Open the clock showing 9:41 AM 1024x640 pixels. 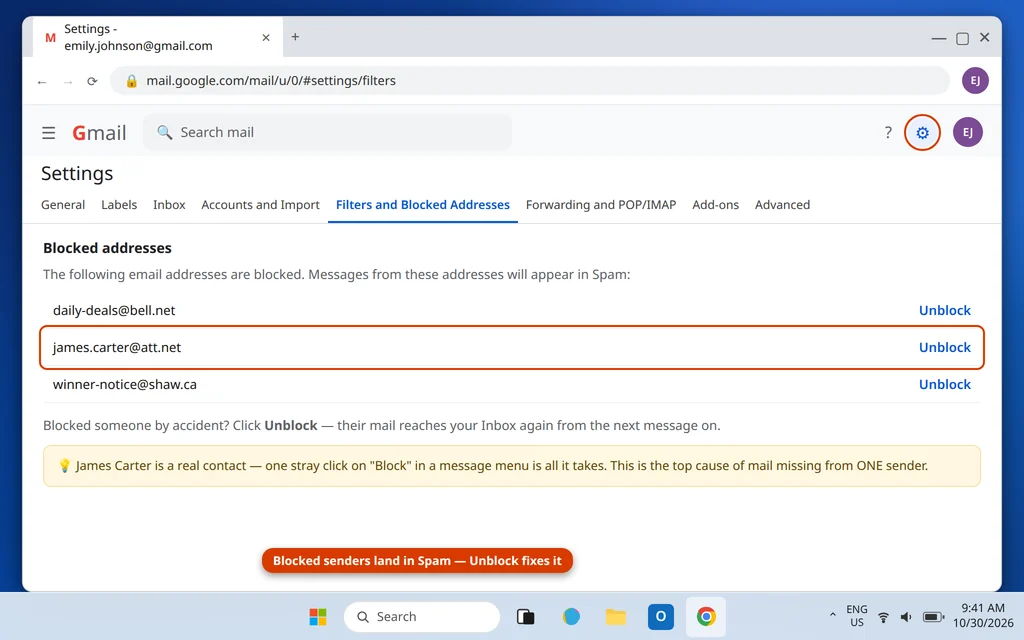[x=983, y=615]
